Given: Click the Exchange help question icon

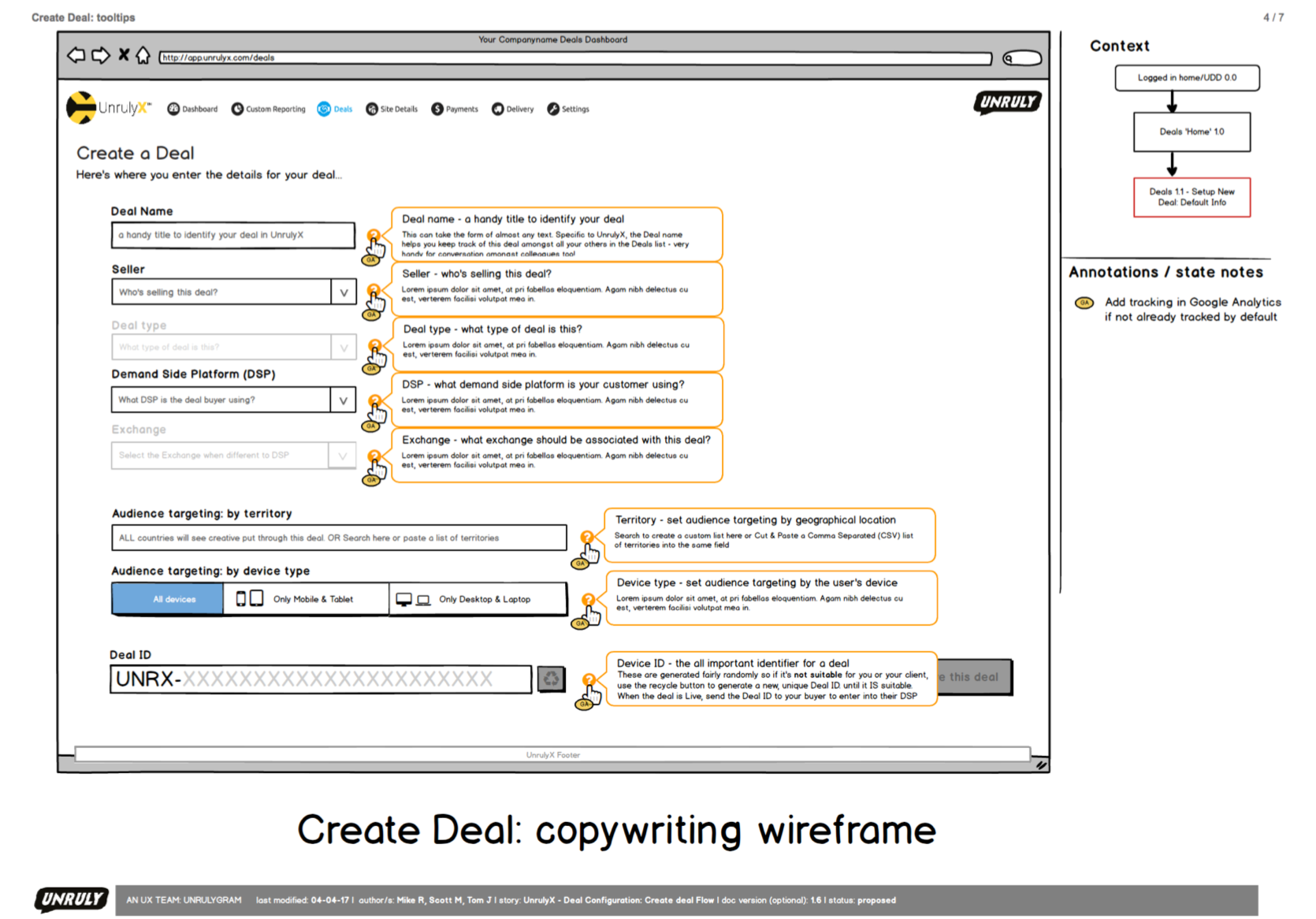Looking at the screenshot, I should point(375,456).
